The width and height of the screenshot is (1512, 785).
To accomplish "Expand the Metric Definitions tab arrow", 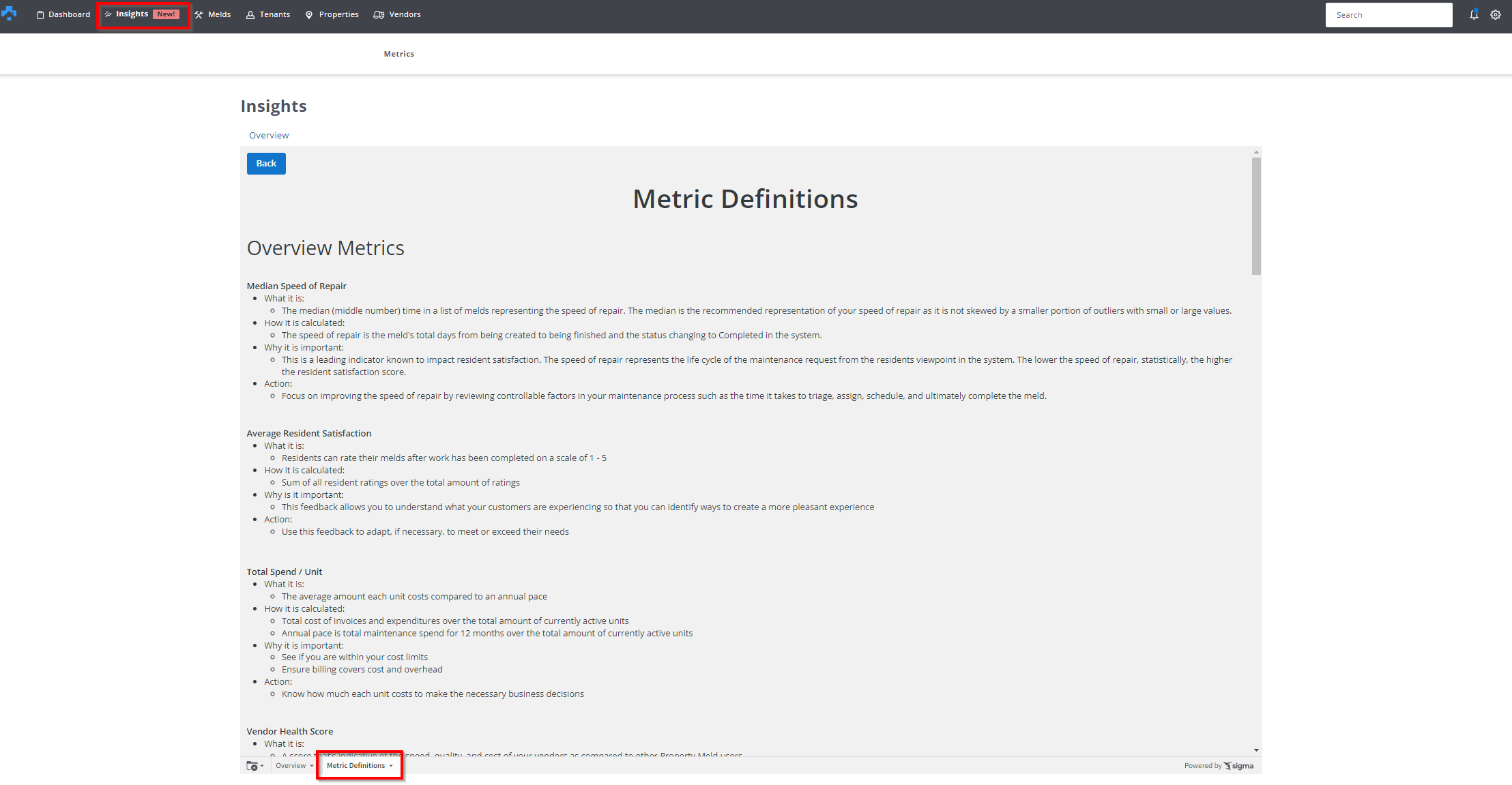I will pyautogui.click(x=391, y=766).
